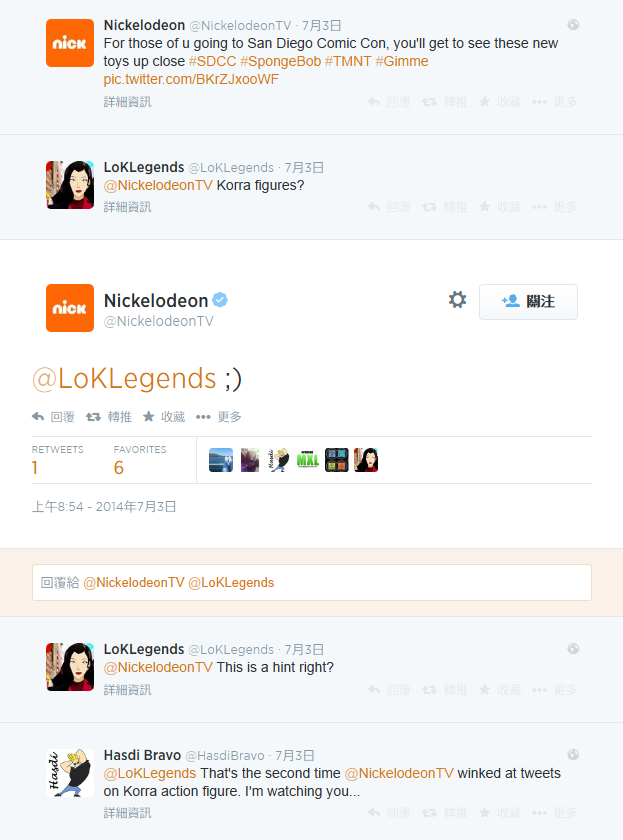Retweet the main tweet via 轉推
Viewport: 623px width, 840px height.
(109, 417)
